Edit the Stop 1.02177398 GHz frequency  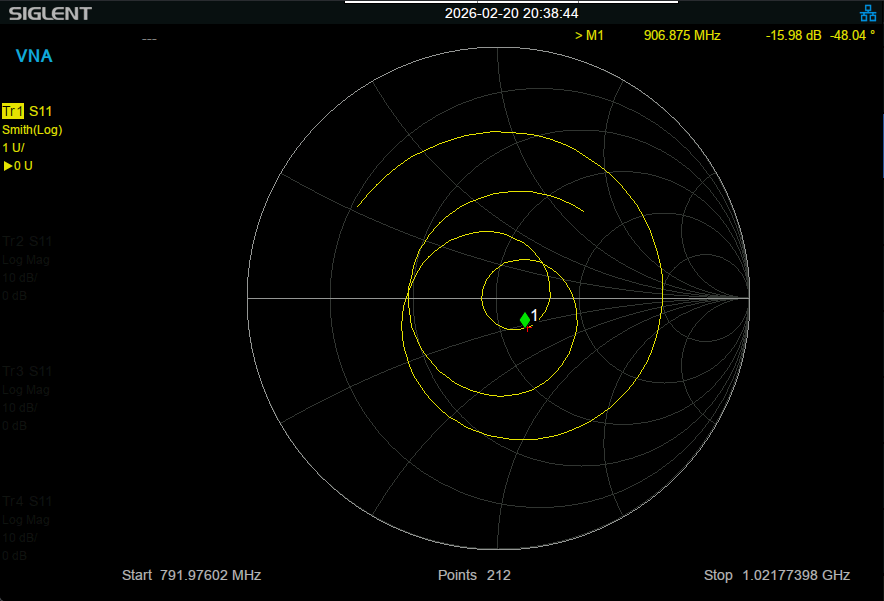click(x=776, y=575)
